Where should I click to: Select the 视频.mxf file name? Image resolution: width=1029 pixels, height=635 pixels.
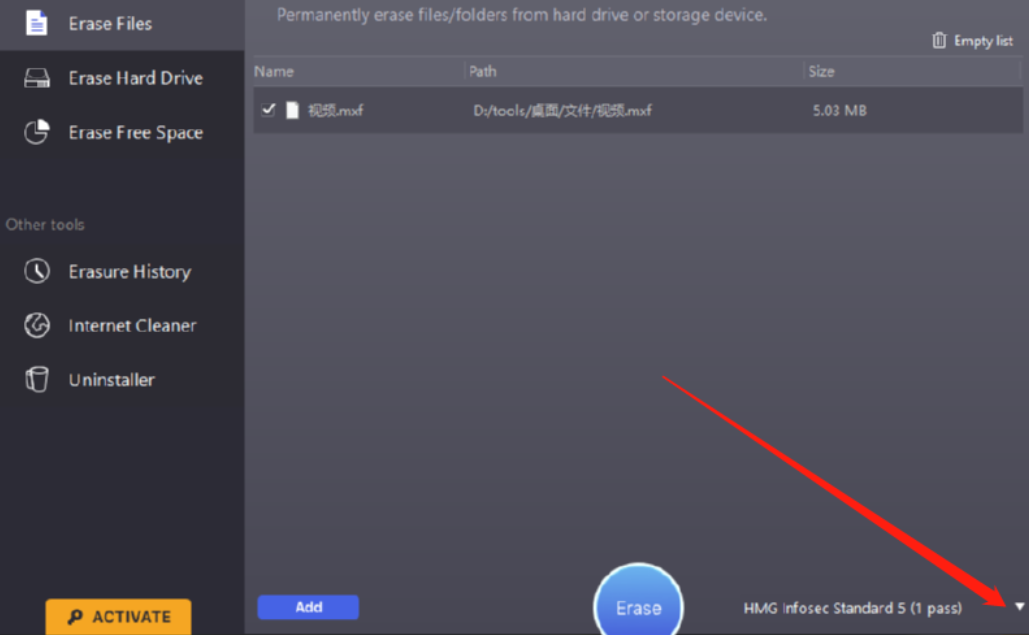coord(336,110)
